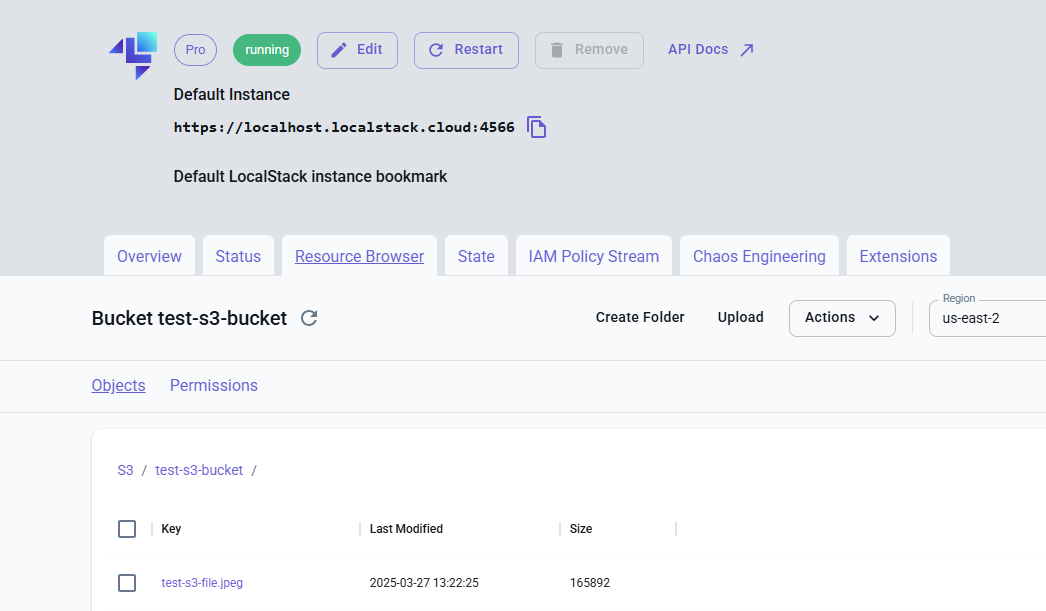Click the disabled Remove button
1046x611 pixels.
(x=589, y=50)
